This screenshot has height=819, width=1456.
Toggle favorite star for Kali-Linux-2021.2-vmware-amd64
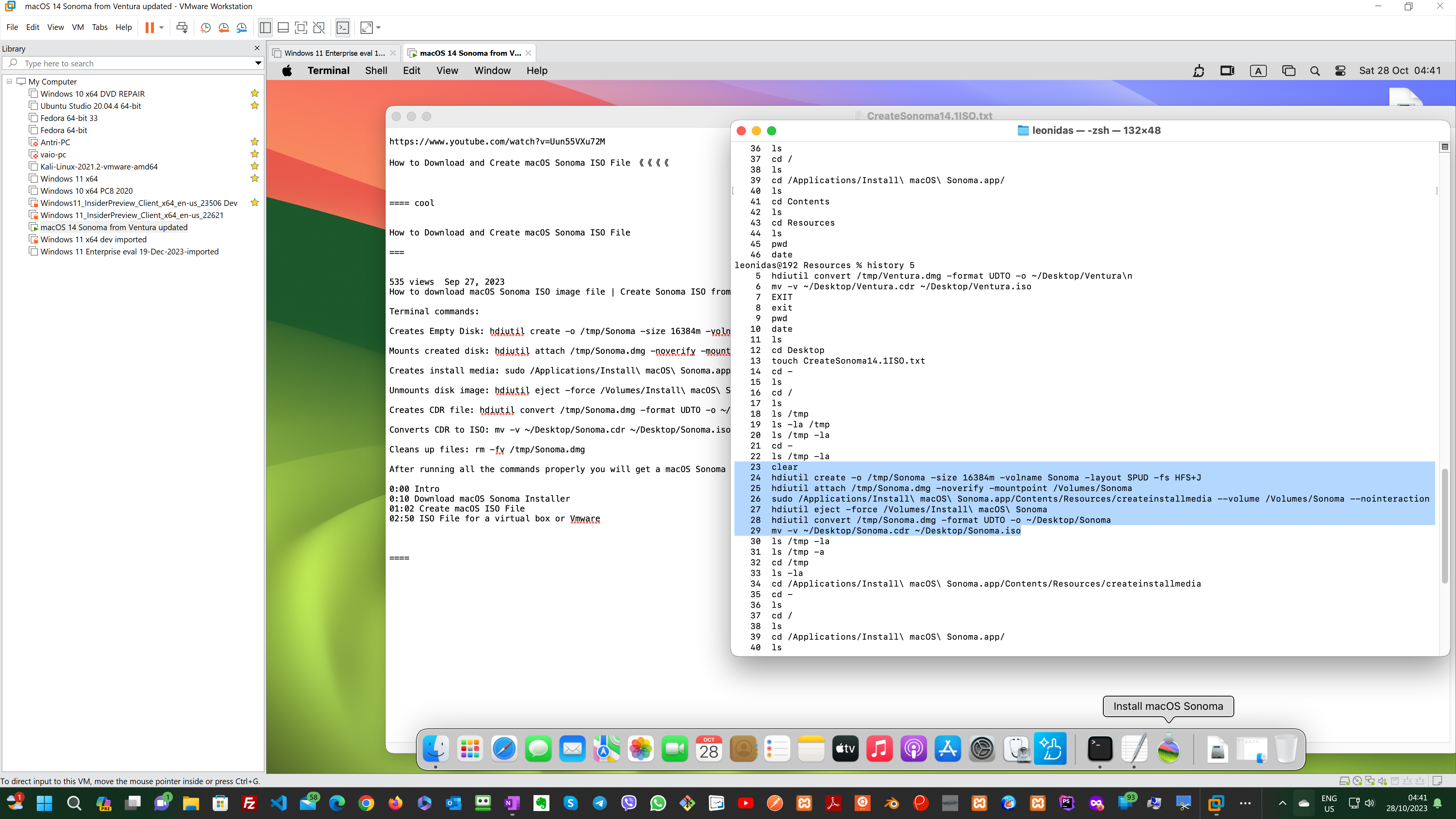255,166
